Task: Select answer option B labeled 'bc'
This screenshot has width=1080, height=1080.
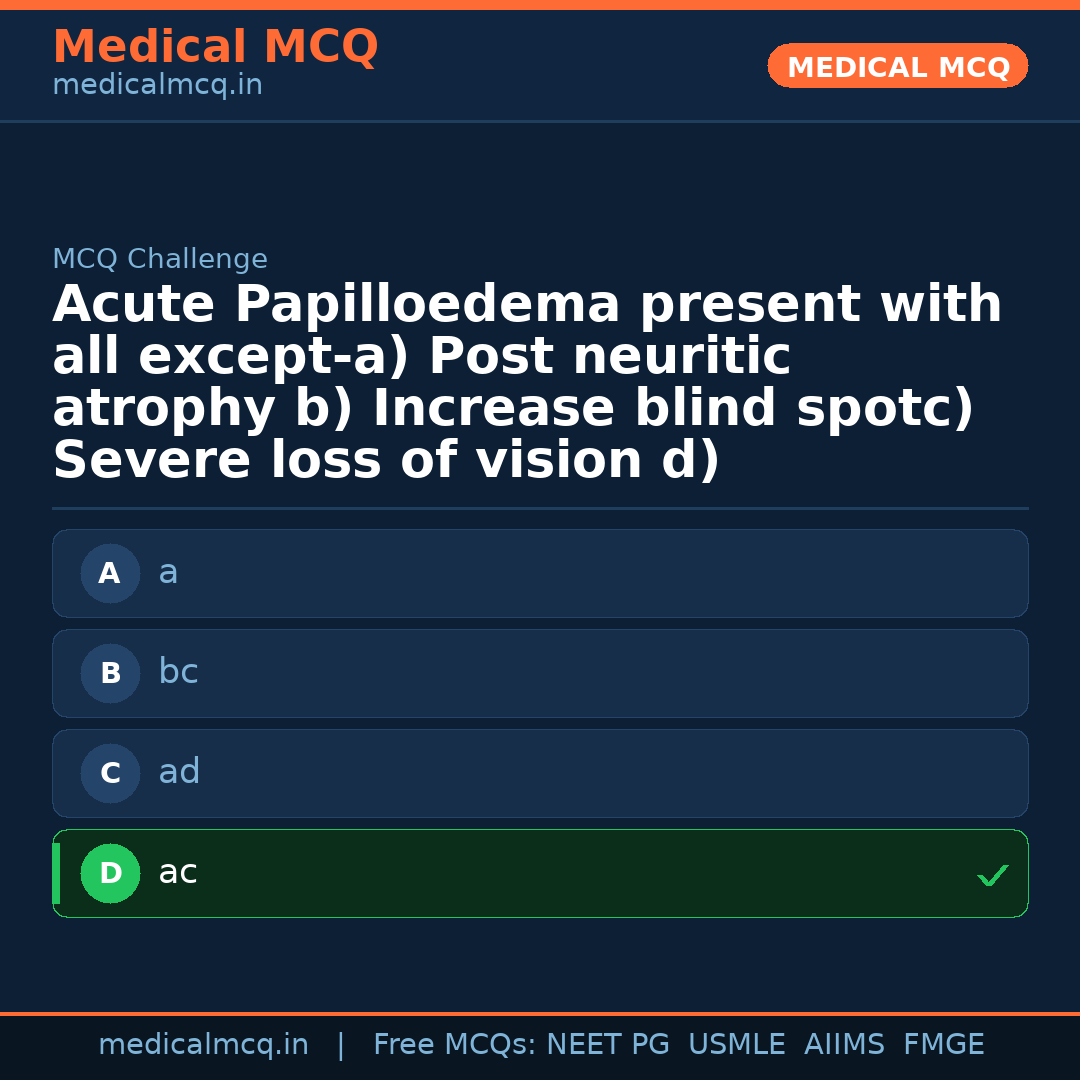Action: pos(540,673)
